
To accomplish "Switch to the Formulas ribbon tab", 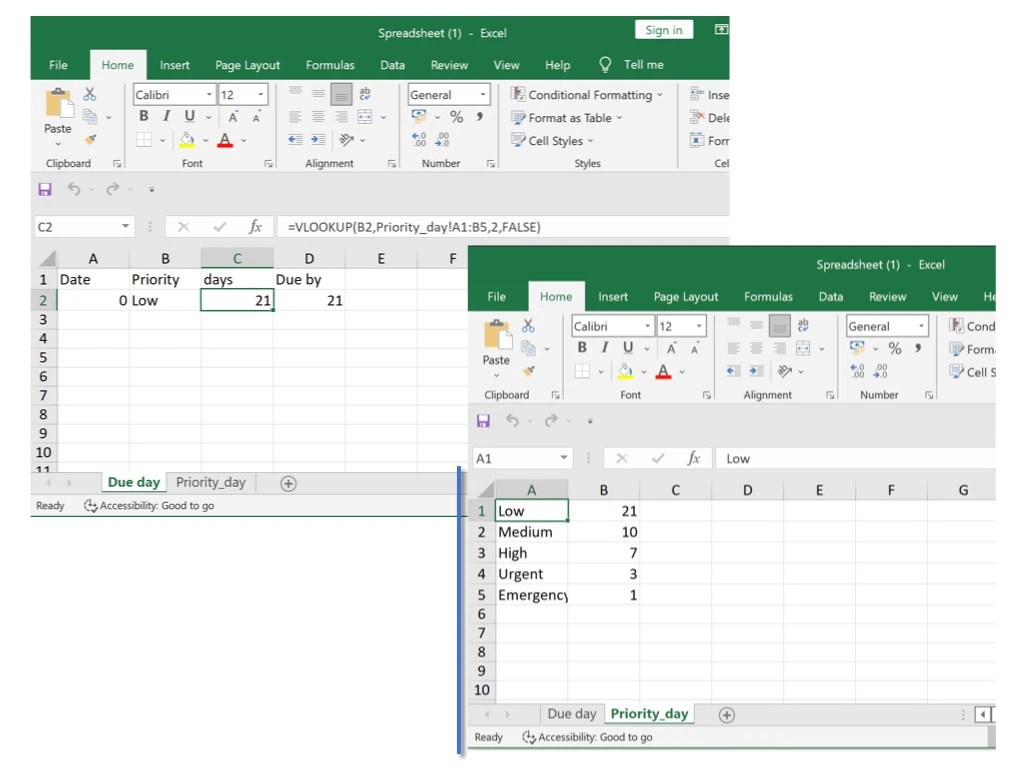I will pos(768,296).
